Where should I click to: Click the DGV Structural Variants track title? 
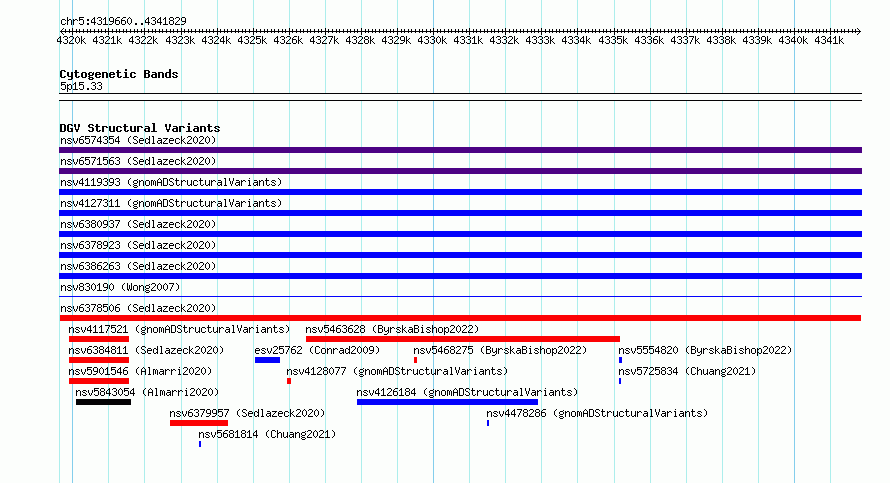pyautogui.click(x=140, y=128)
